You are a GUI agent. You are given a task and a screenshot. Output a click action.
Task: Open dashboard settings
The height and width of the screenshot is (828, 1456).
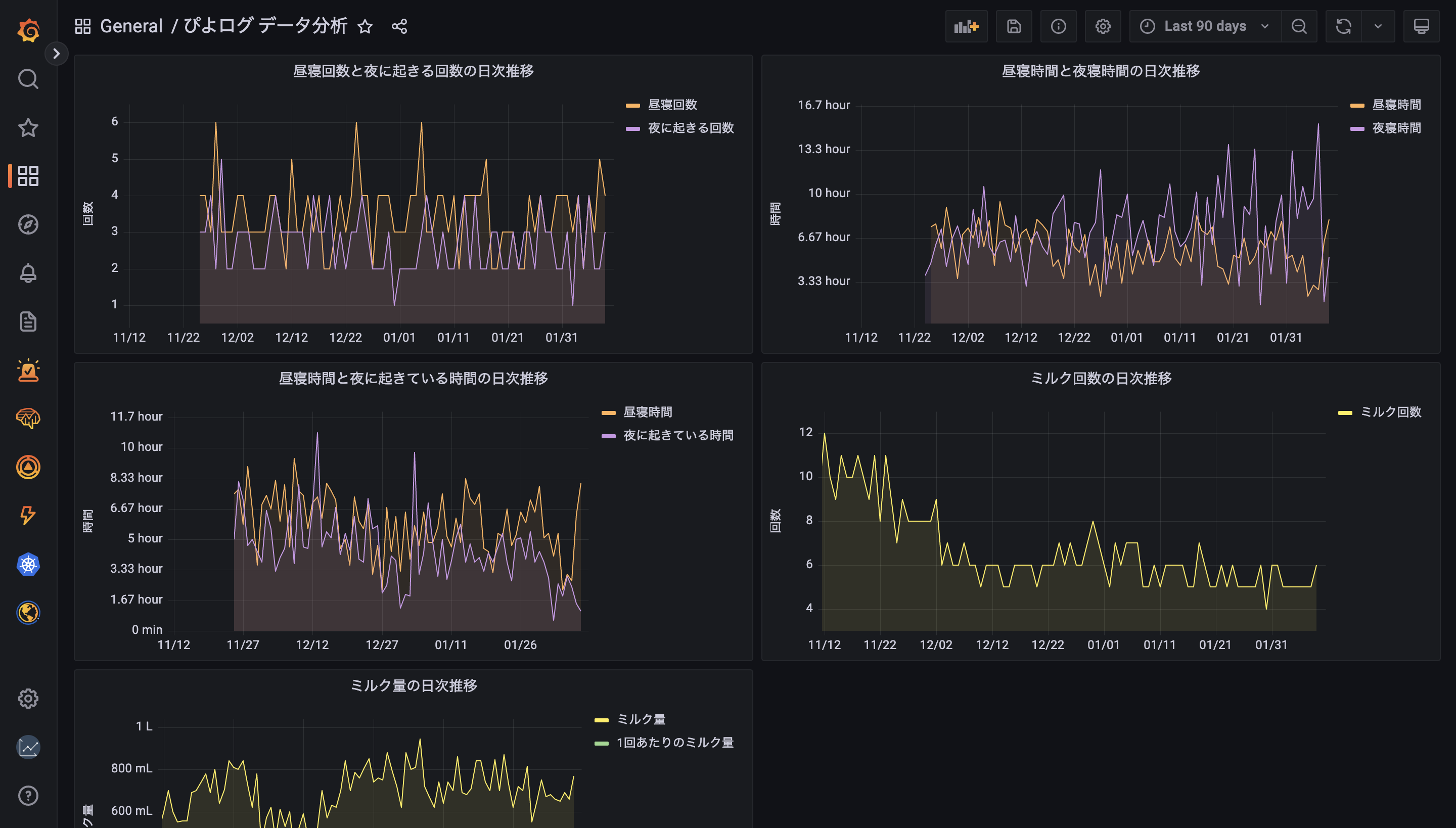coord(1102,26)
